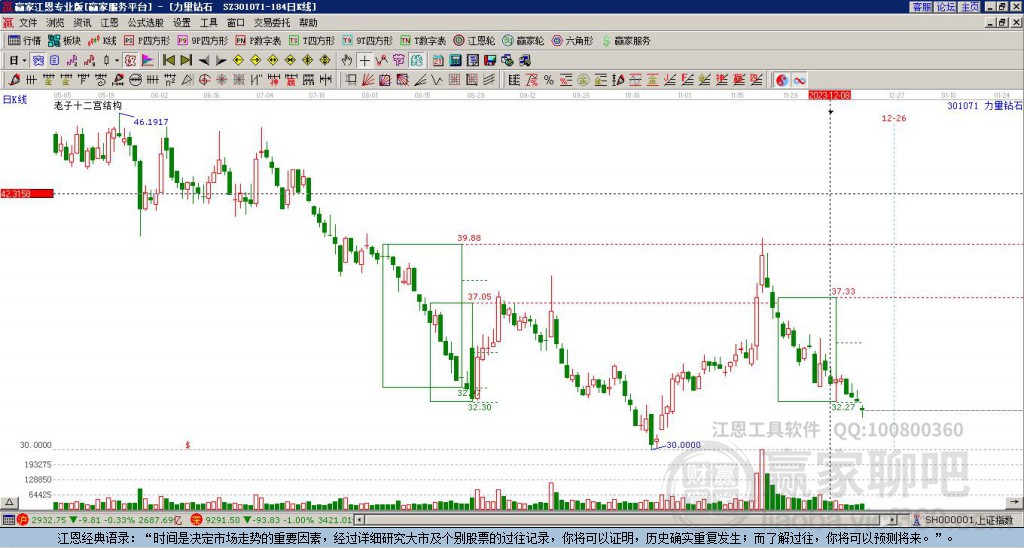Expand the candlestick type dropdown arrow
Image resolution: width=1024 pixels, height=548 pixels.
117,60
